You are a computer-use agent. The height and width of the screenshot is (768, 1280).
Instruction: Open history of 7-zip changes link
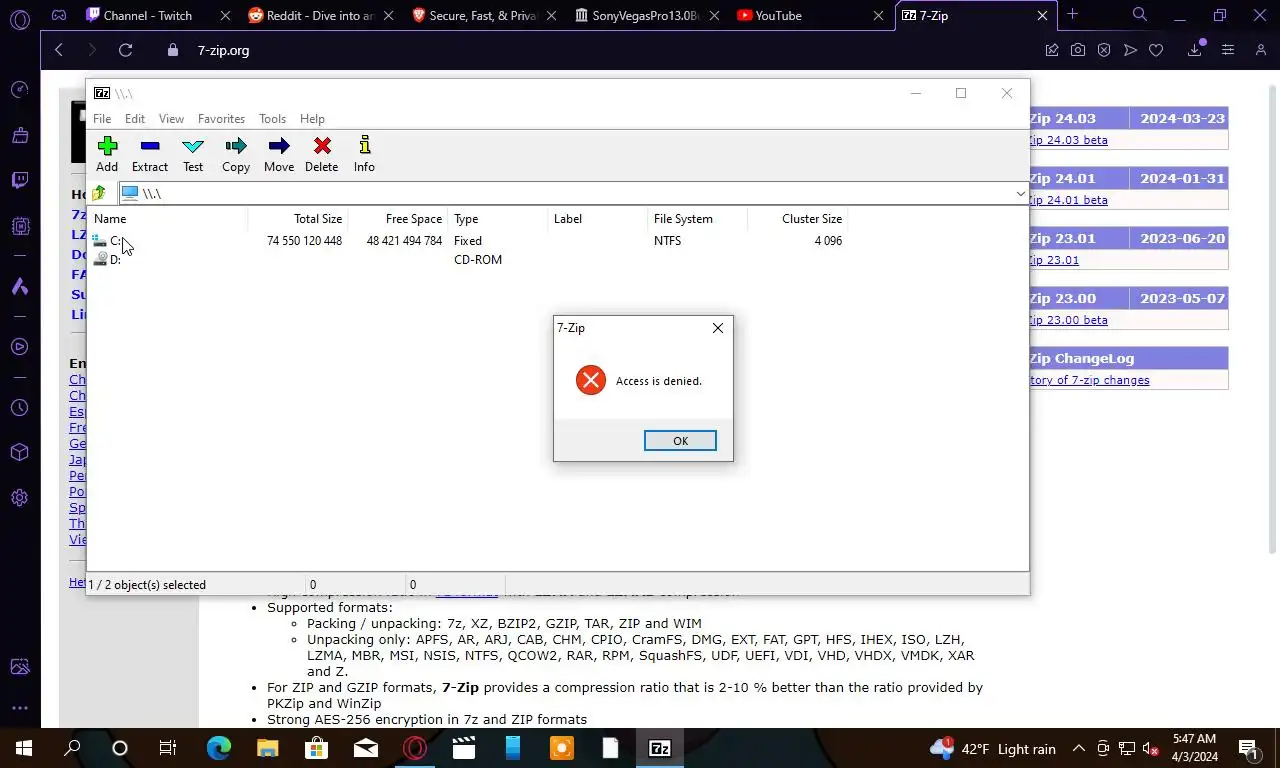(1089, 380)
